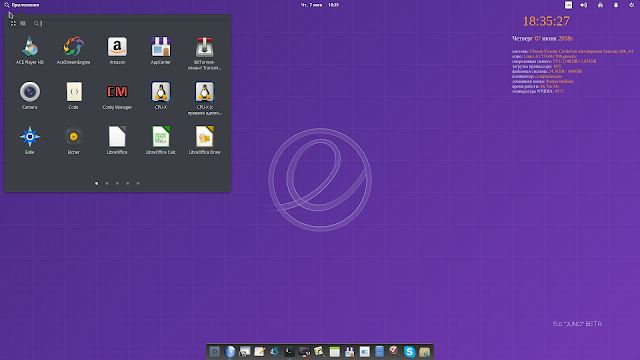640x360 pixels.
Task: Open Etcher
Action: pos(73,140)
